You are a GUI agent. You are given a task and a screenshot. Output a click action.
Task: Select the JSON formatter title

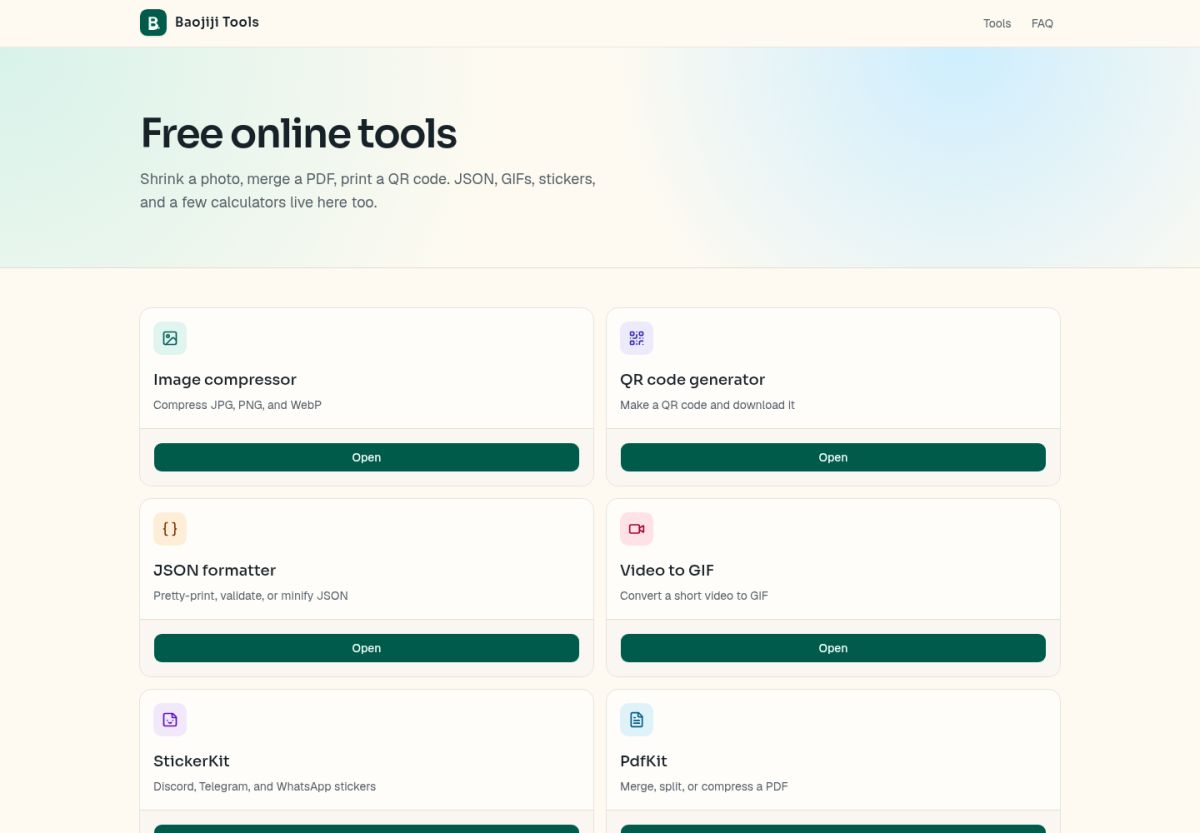tap(214, 571)
